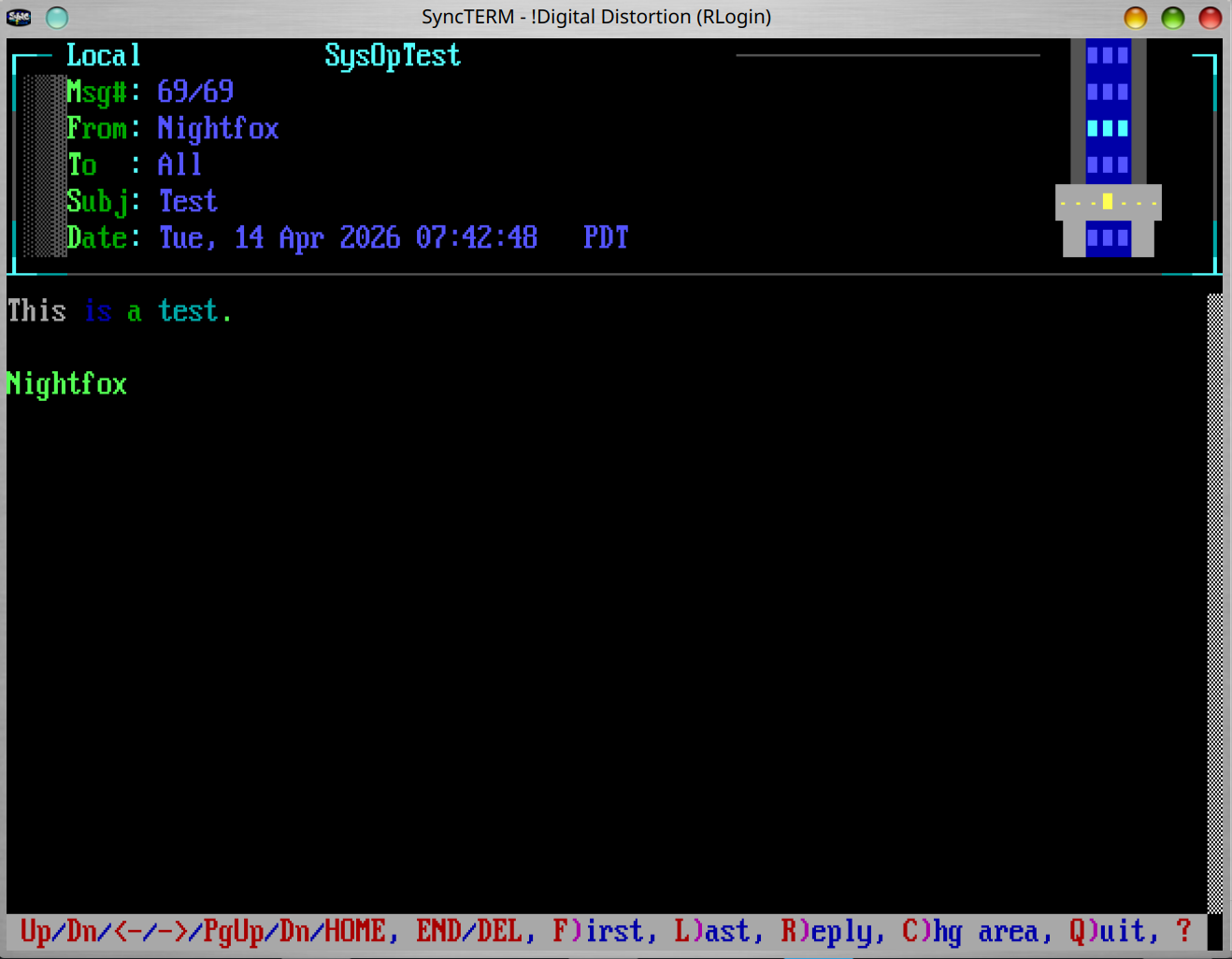Screen dimensions: 1232x959
Task: Click HOME in the bottom key list
Action: 354,931
